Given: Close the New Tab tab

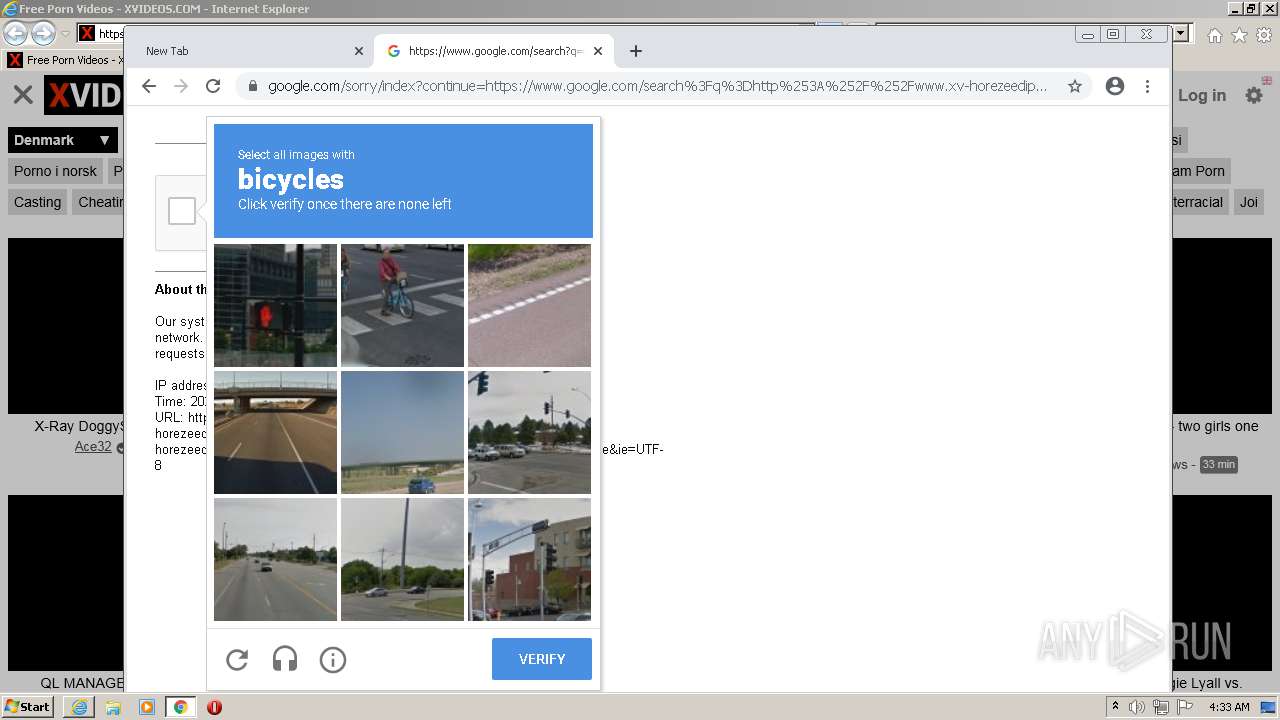Looking at the screenshot, I should coord(359,51).
